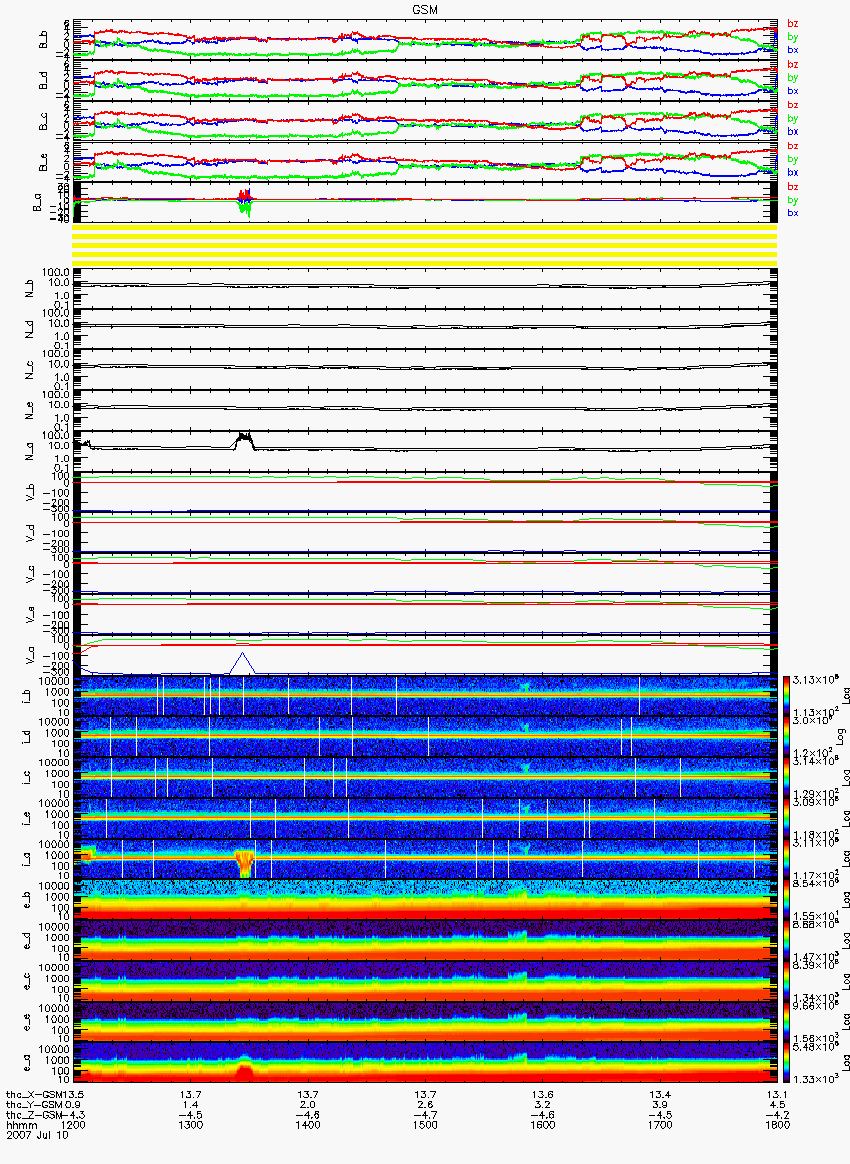850x1164 pixels.
Task: Click the i_d ion spectrogram label
Action: pos(27,738)
